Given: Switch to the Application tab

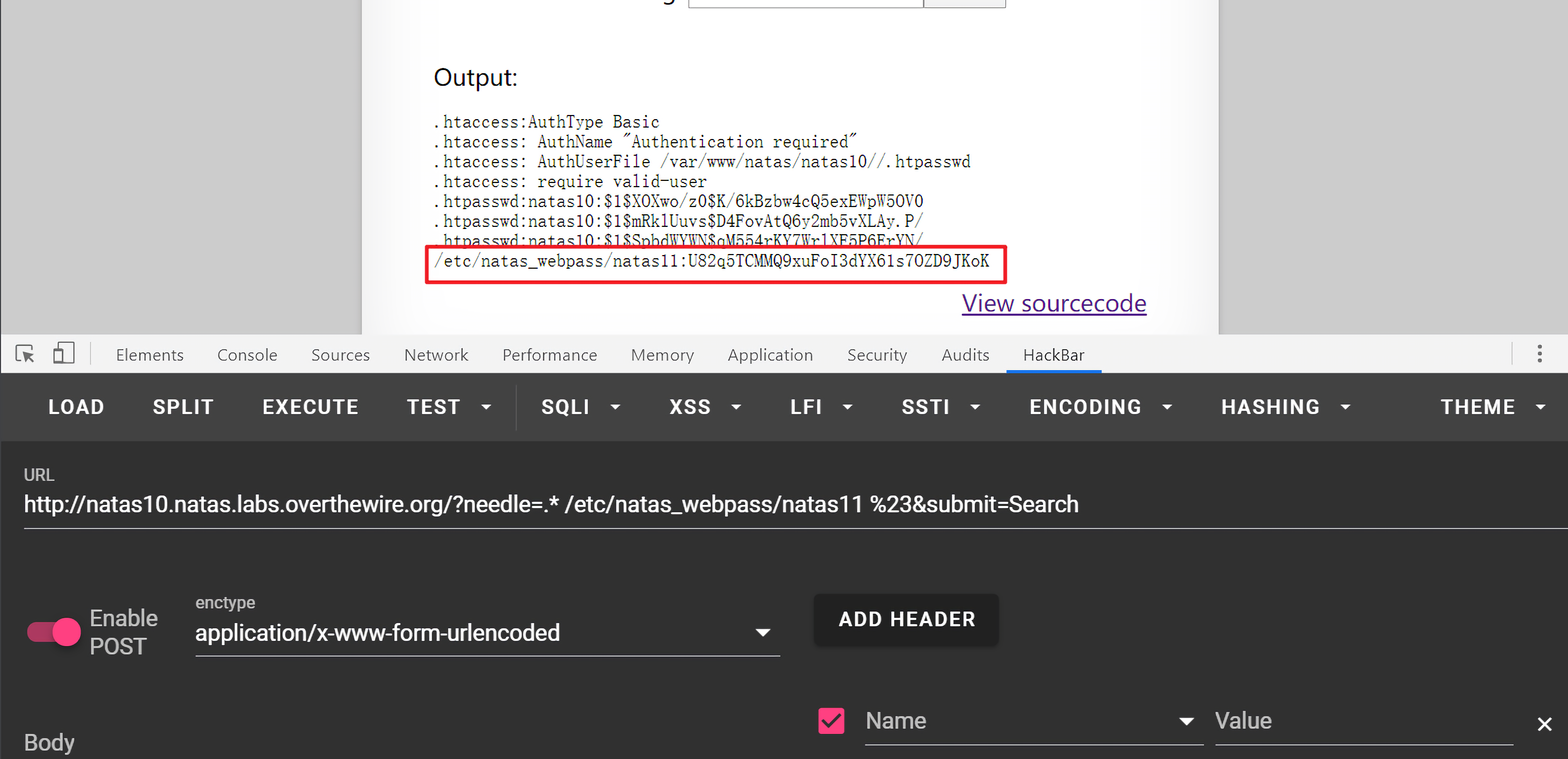Looking at the screenshot, I should (x=770, y=354).
